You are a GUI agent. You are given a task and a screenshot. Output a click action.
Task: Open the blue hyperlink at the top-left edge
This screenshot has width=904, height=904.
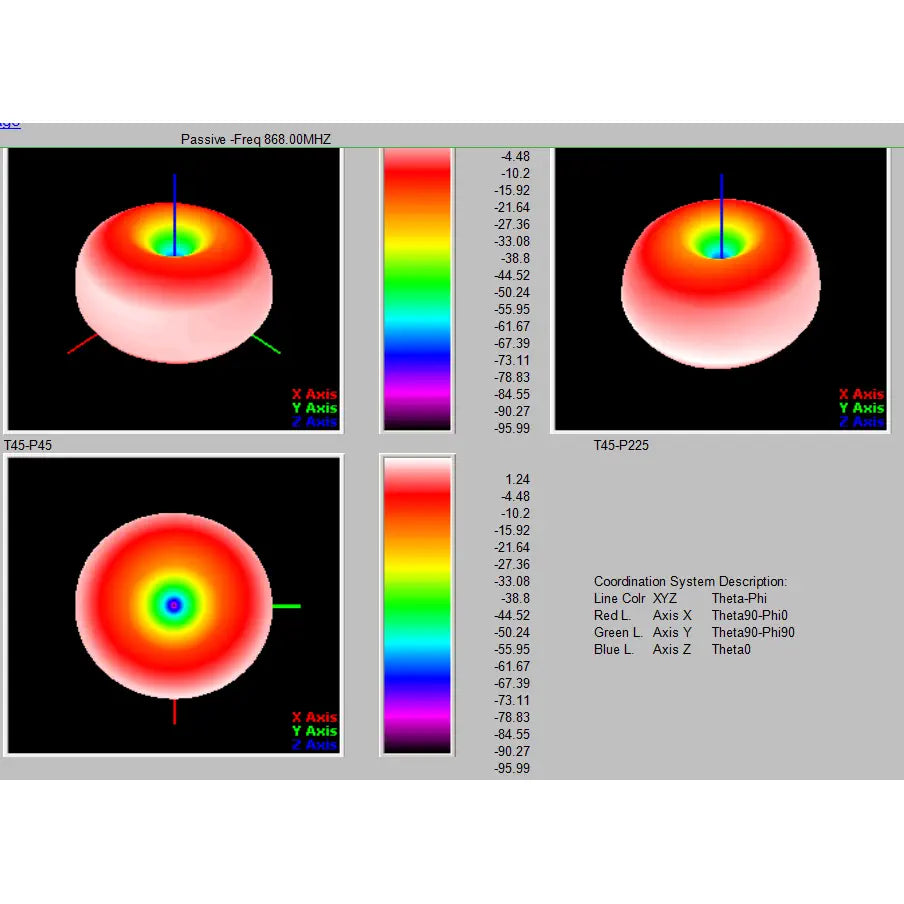click(9, 123)
